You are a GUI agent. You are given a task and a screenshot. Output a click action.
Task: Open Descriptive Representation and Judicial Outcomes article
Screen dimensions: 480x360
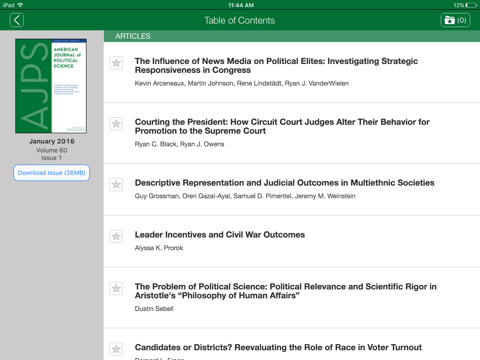[x=284, y=183]
